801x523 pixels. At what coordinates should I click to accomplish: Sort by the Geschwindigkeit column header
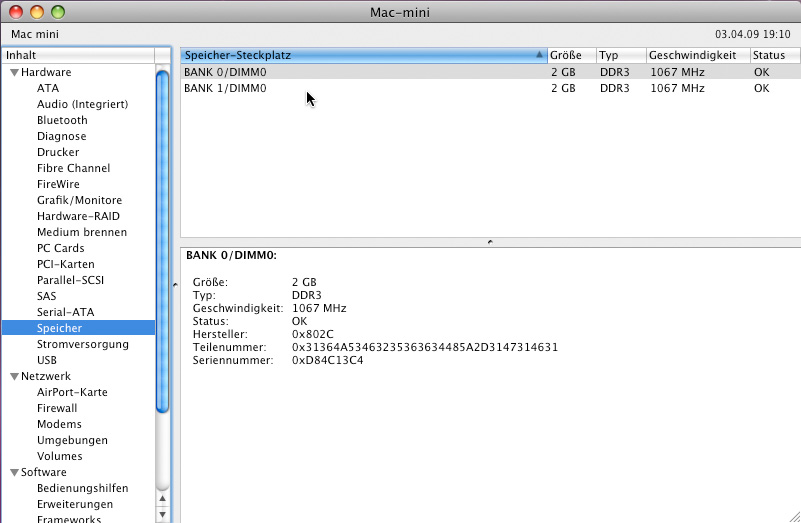[698, 55]
